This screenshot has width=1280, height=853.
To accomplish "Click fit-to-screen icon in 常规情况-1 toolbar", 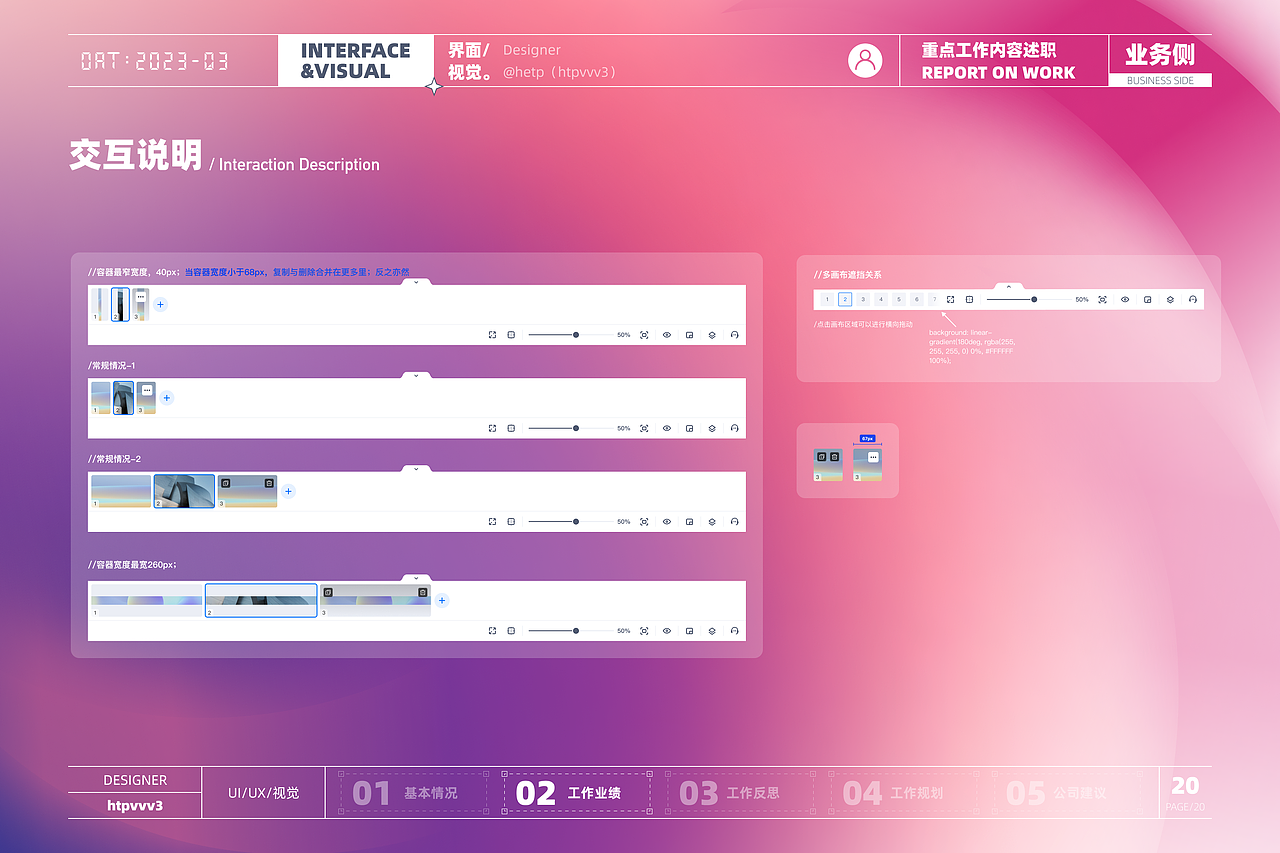I will click(x=644, y=428).
